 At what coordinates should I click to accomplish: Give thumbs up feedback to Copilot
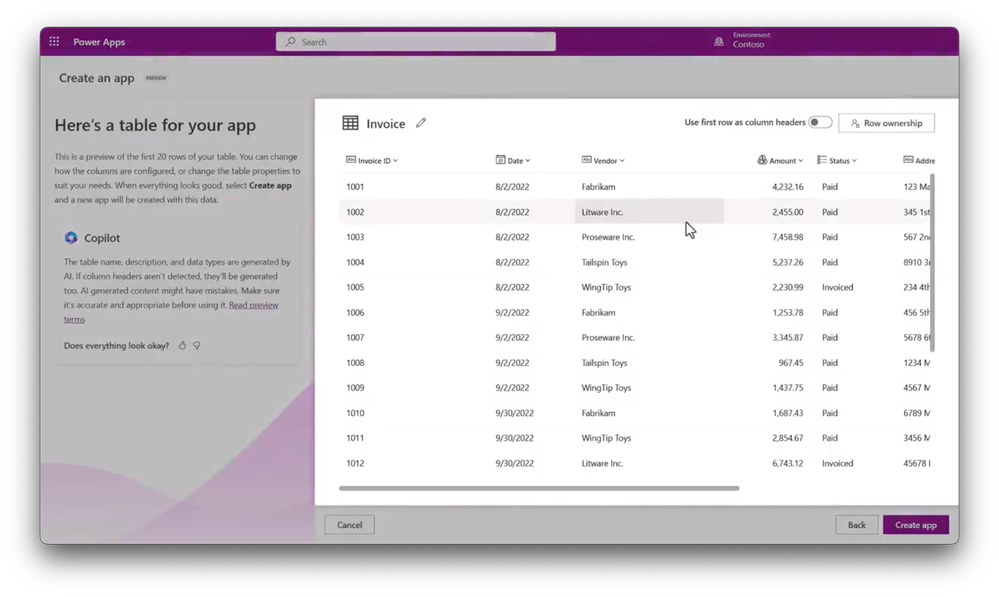182,345
